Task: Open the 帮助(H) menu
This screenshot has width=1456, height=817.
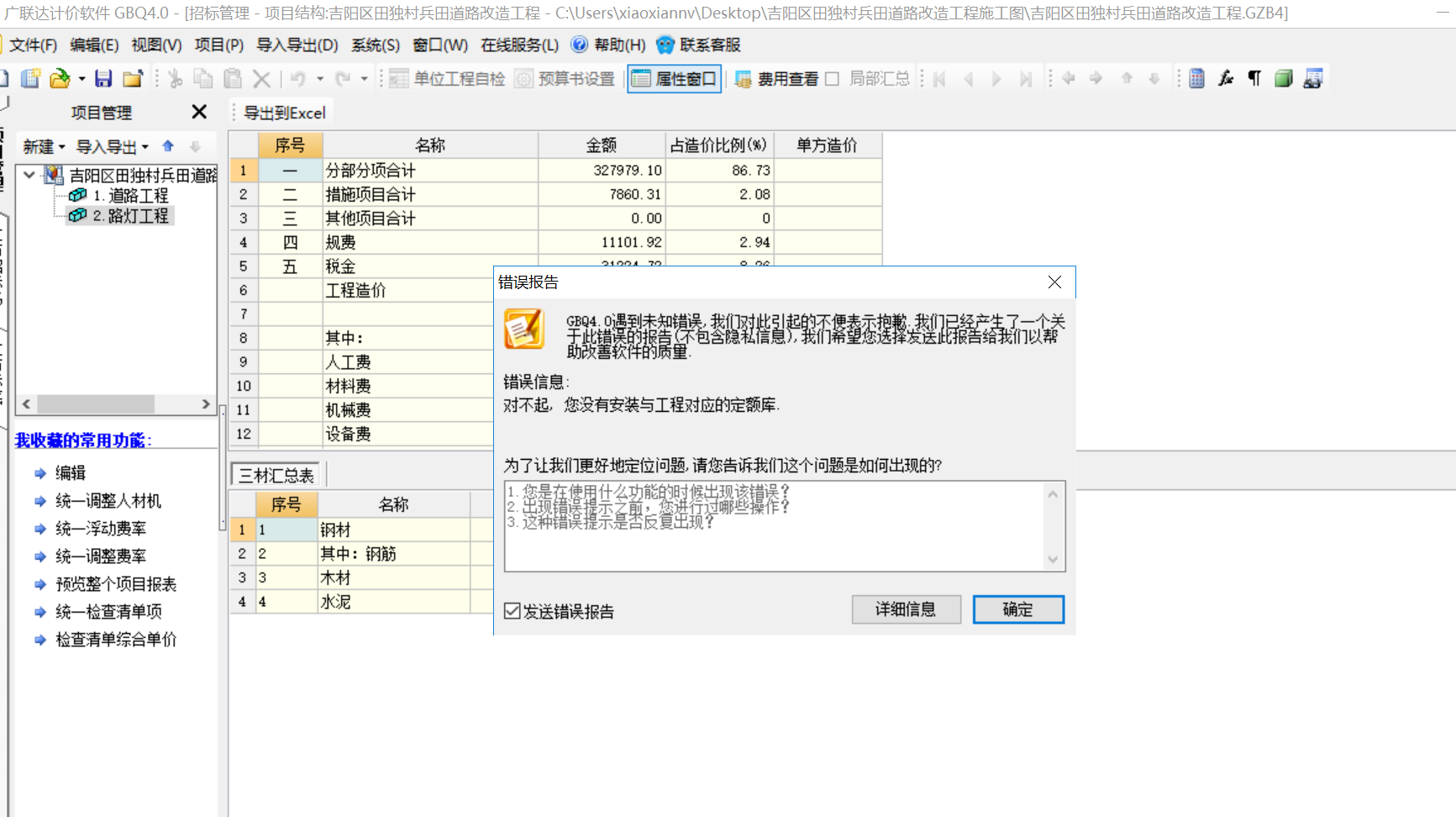Action: click(609, 45)
